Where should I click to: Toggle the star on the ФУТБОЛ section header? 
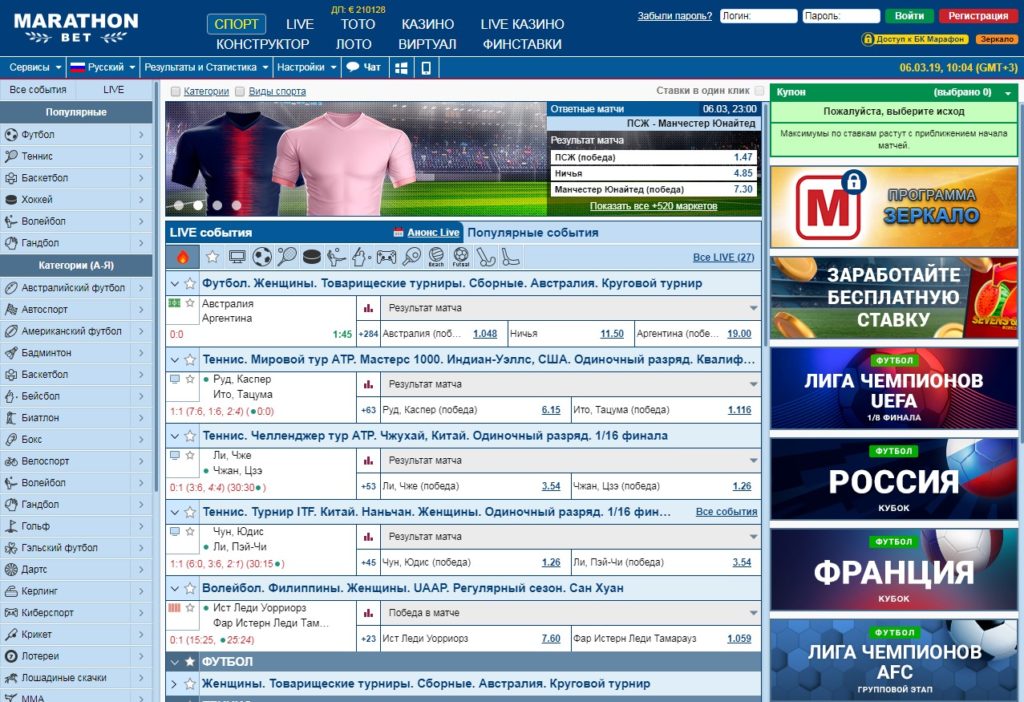(190, 662)
